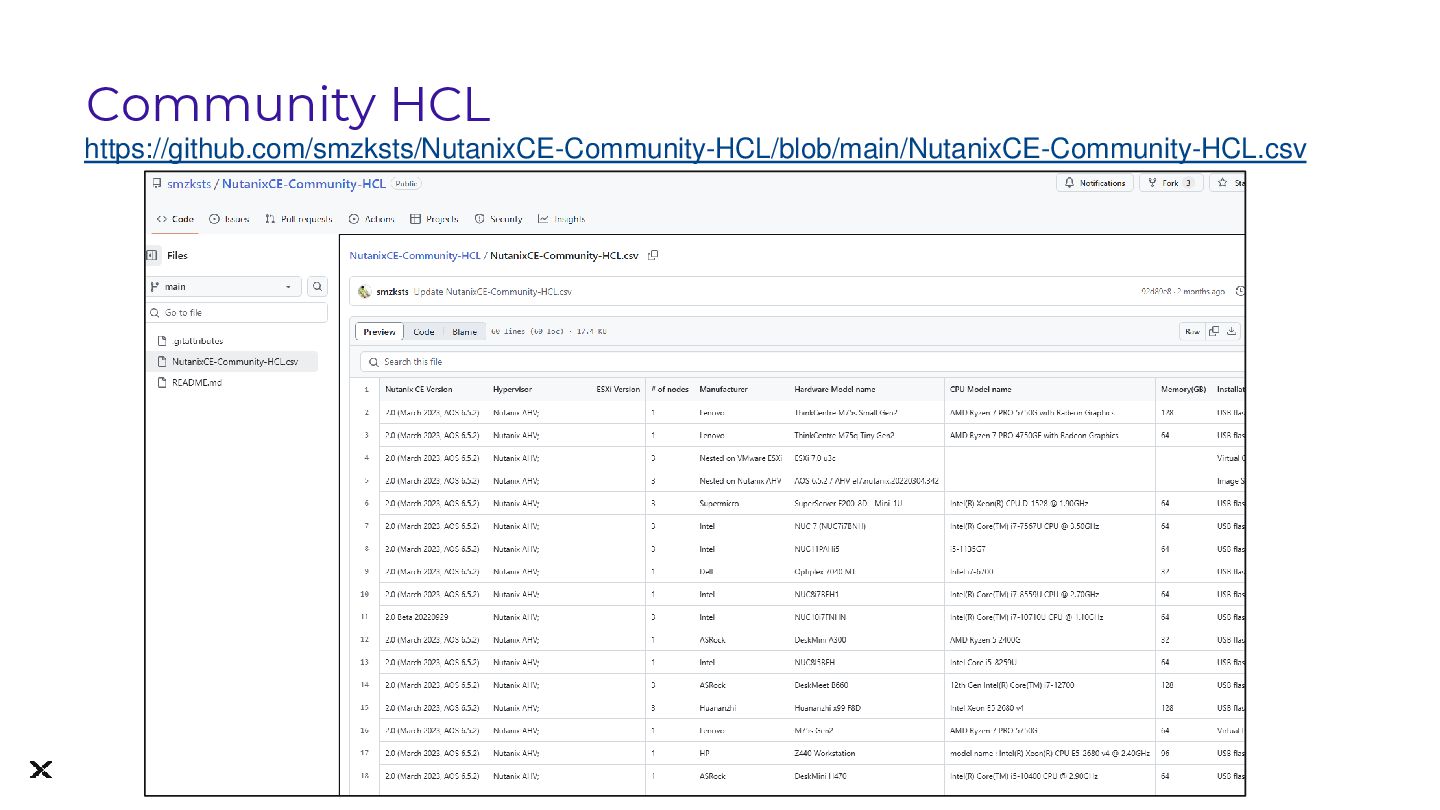Click the 2.0 Beta 20230629 version cell
This screenshot has width=1440, height=810.
(417, 617)
